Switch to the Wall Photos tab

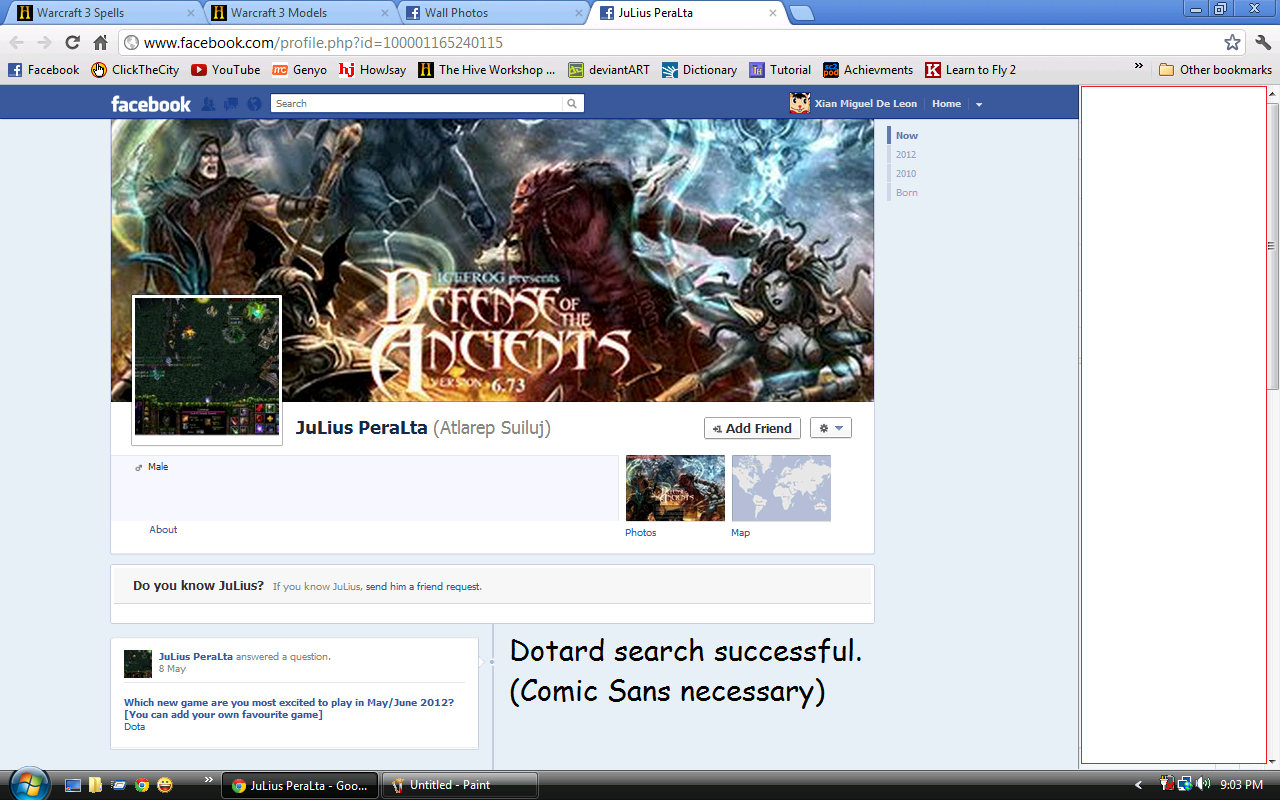[494, 13]
